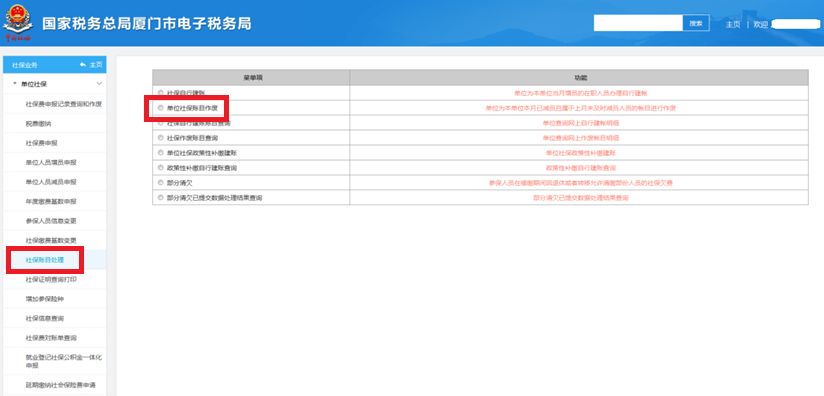
Task: Open 社保信息查询 in sidebar
Action: coord(45,318)
